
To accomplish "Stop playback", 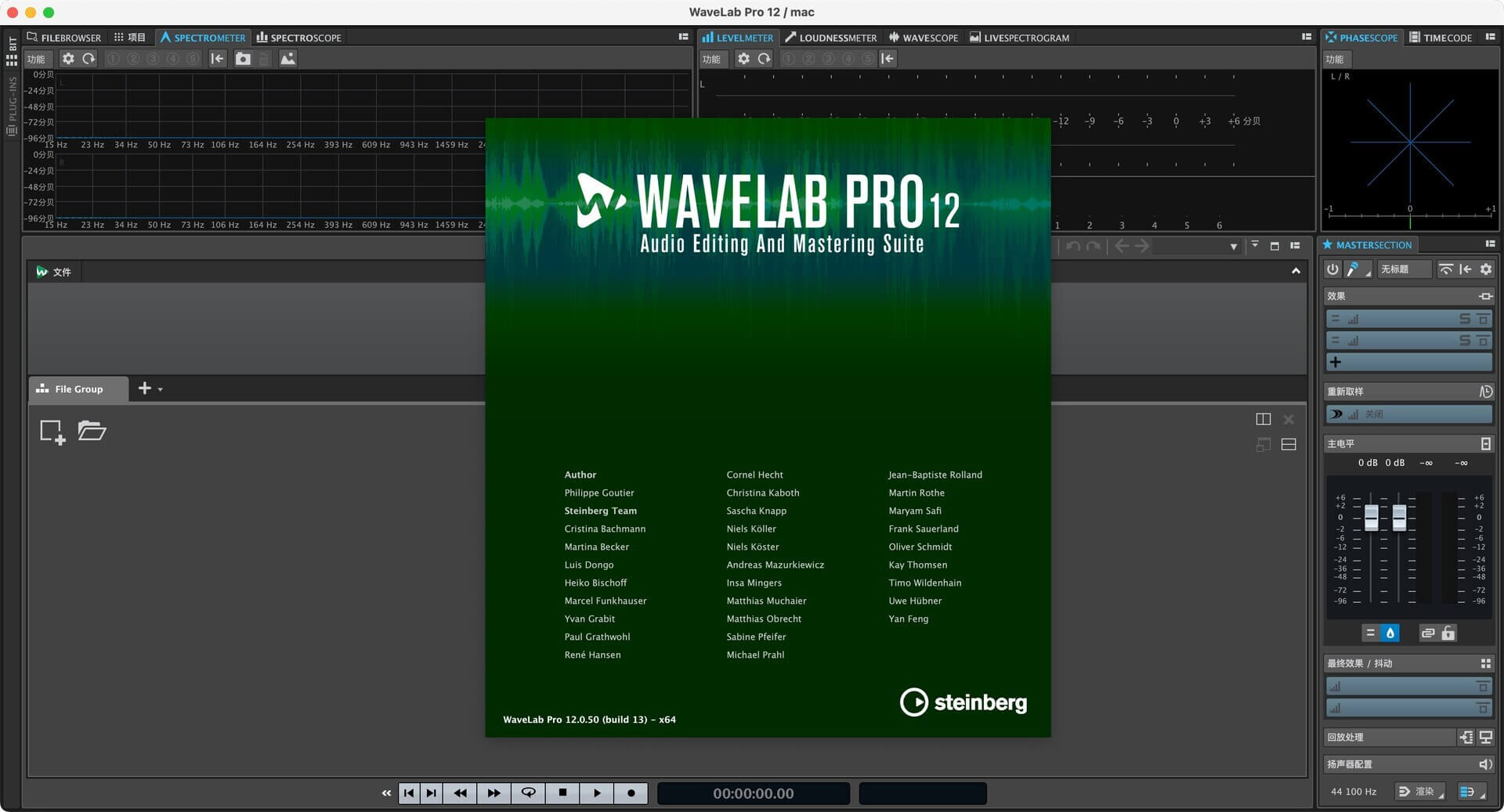I will [562, 793].
